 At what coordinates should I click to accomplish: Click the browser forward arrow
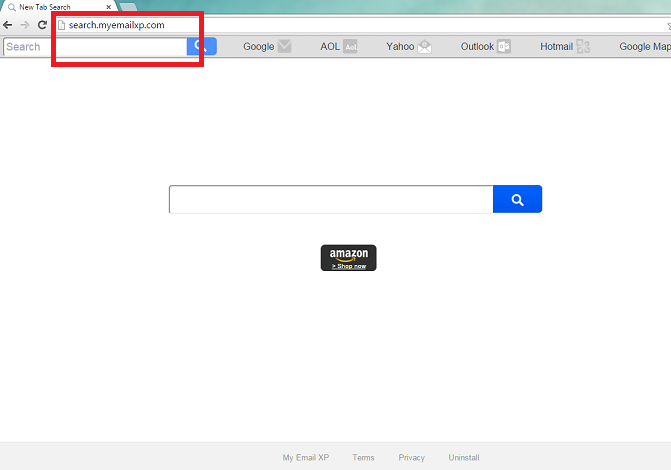[25, 24]
